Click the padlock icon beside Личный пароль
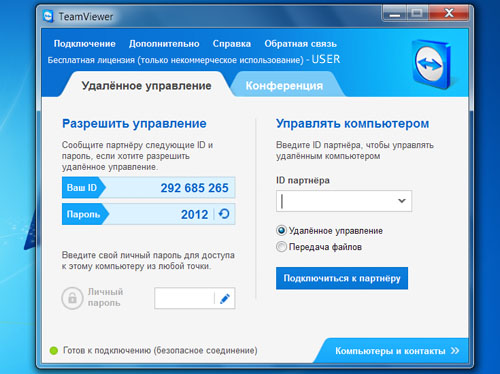This screenshot has height=374, width=500. [x=72, y=298]
